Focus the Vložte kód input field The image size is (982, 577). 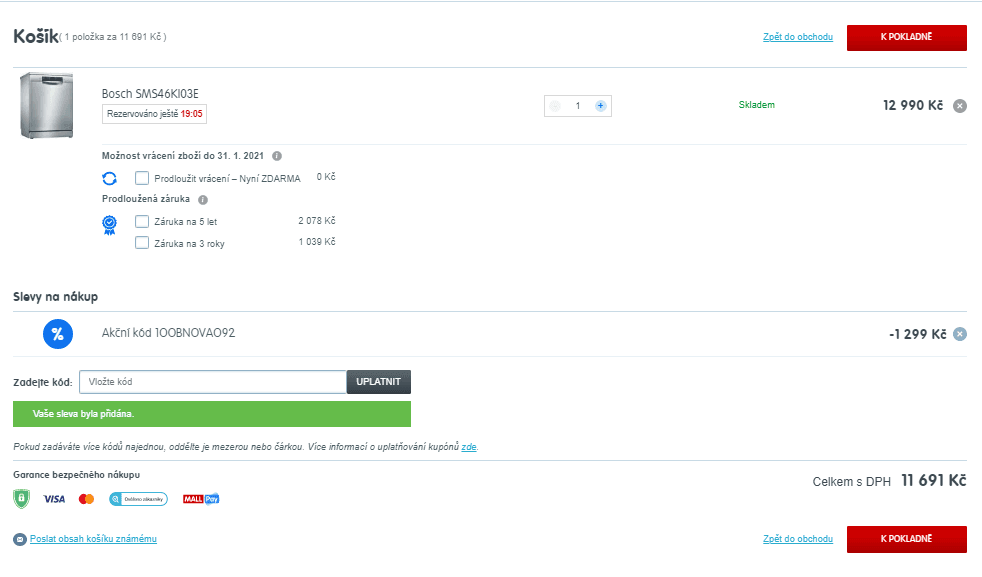[213, 382]
